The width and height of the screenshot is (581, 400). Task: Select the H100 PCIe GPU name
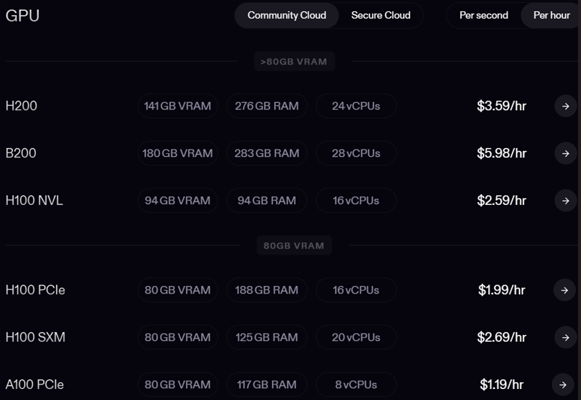point(35,290)
